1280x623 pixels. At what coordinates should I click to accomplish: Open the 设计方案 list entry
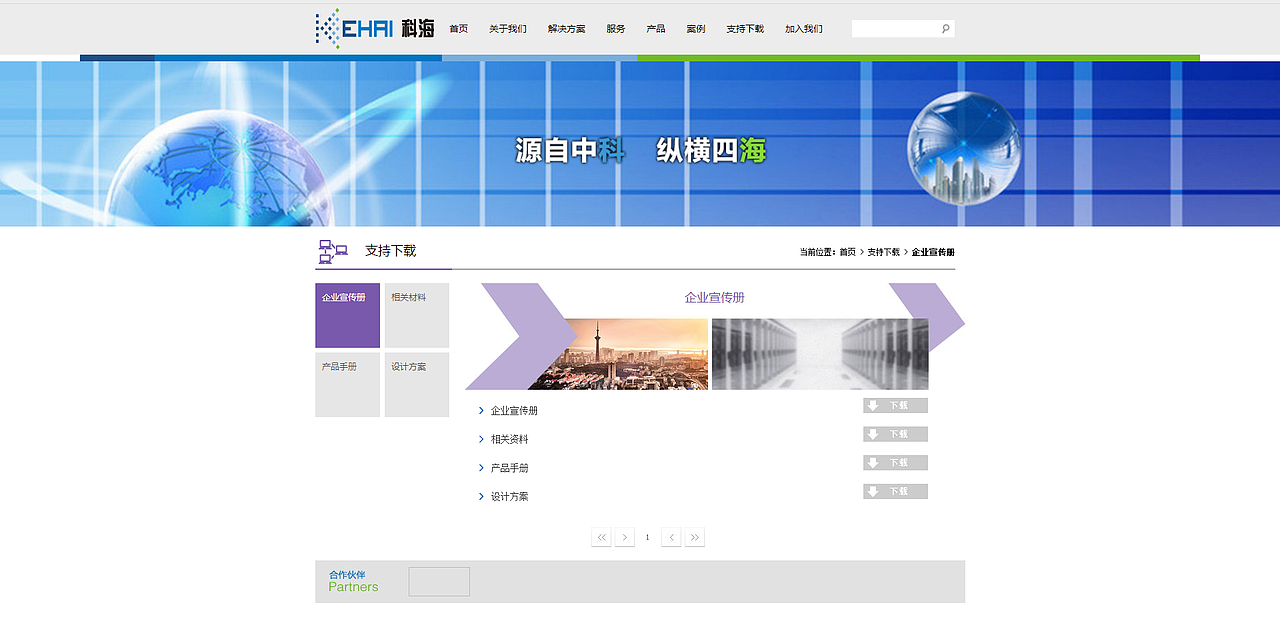(509, 497)
